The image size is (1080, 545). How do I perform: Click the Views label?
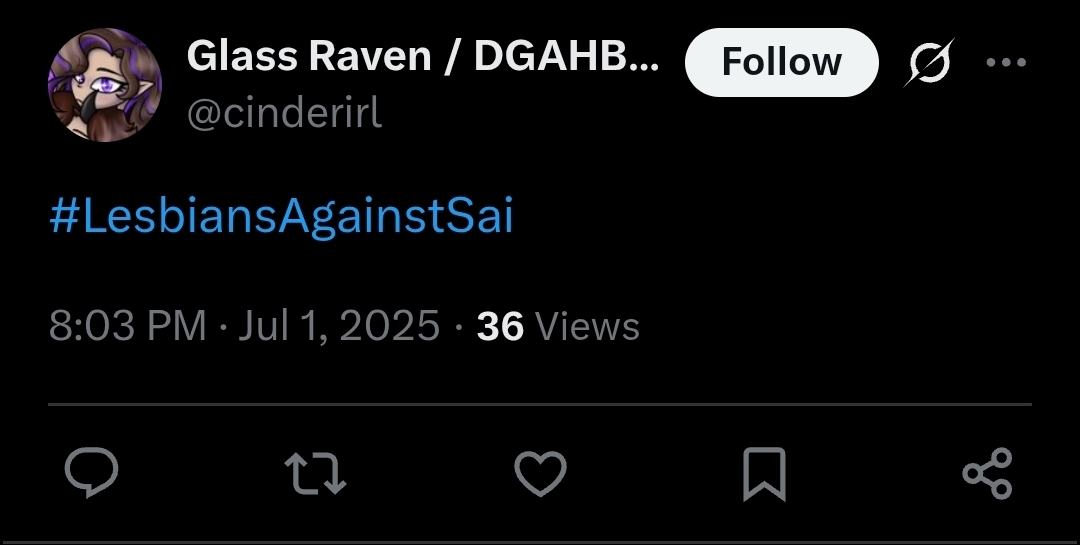587,326
